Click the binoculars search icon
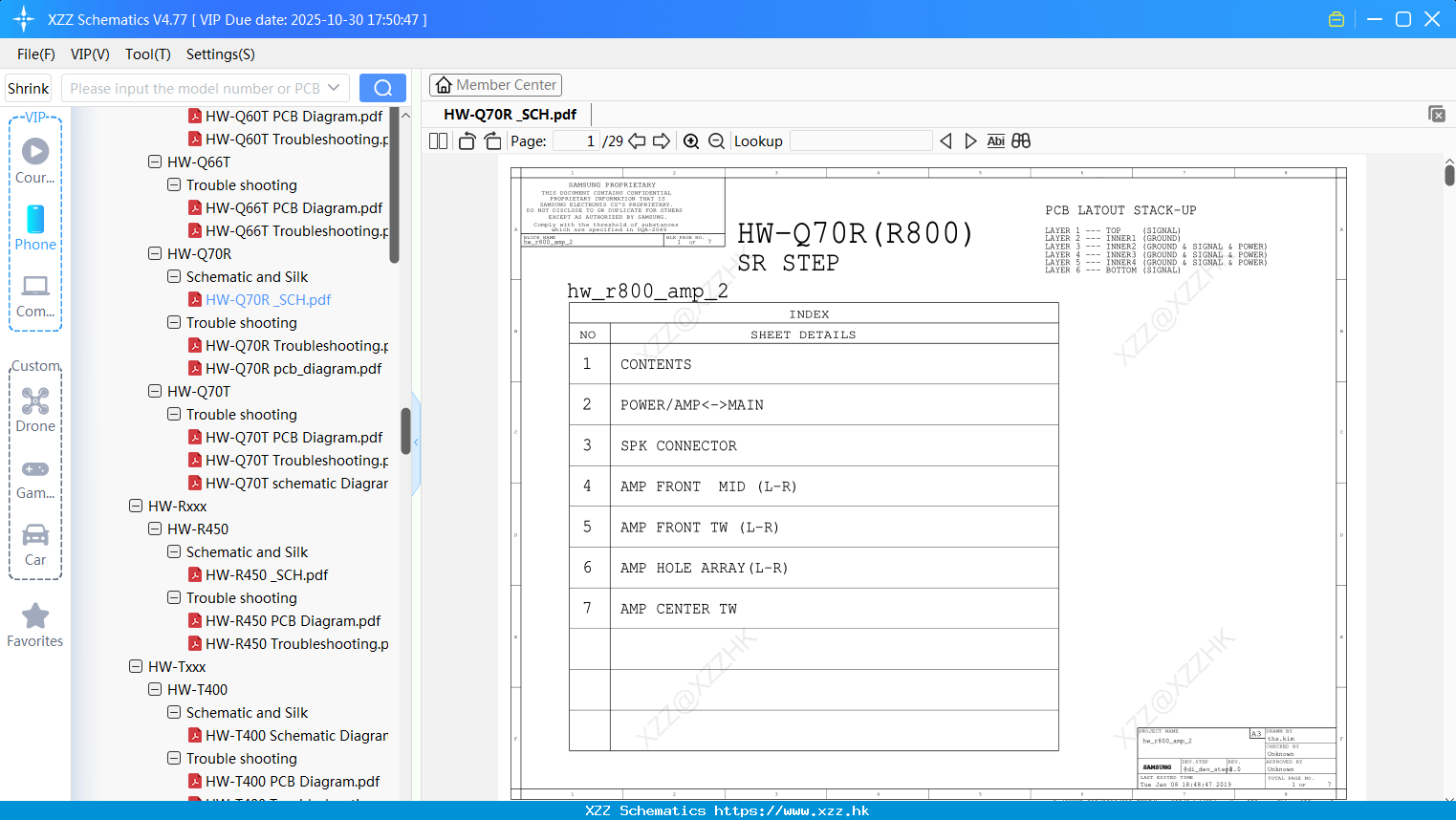Image resolution: width=1456 pixels, height=820 pixels. click(x=1021, y=141)
